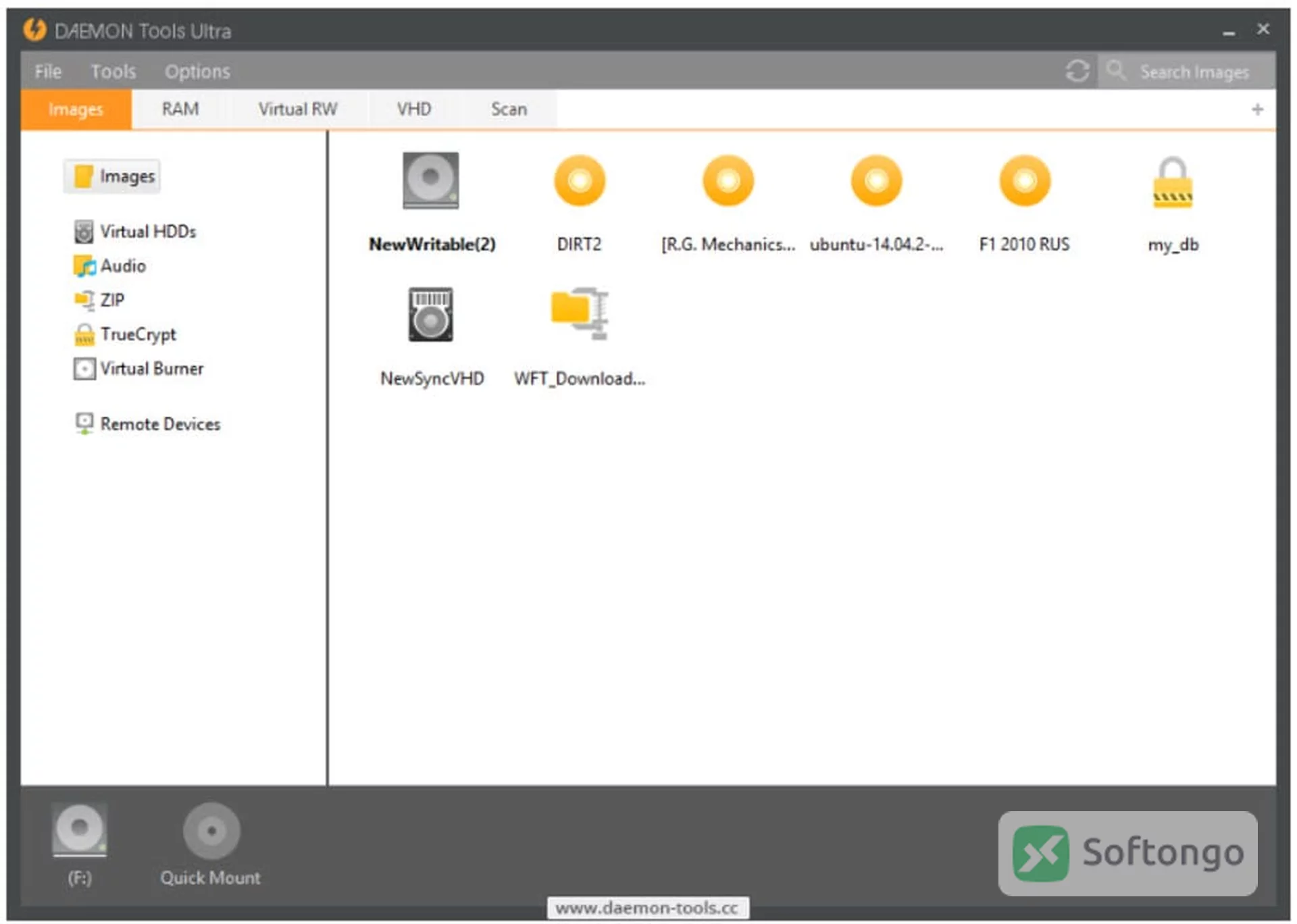Click the DAEMON Tools lightning logo
1297x924 pixels.
(34, 30)
